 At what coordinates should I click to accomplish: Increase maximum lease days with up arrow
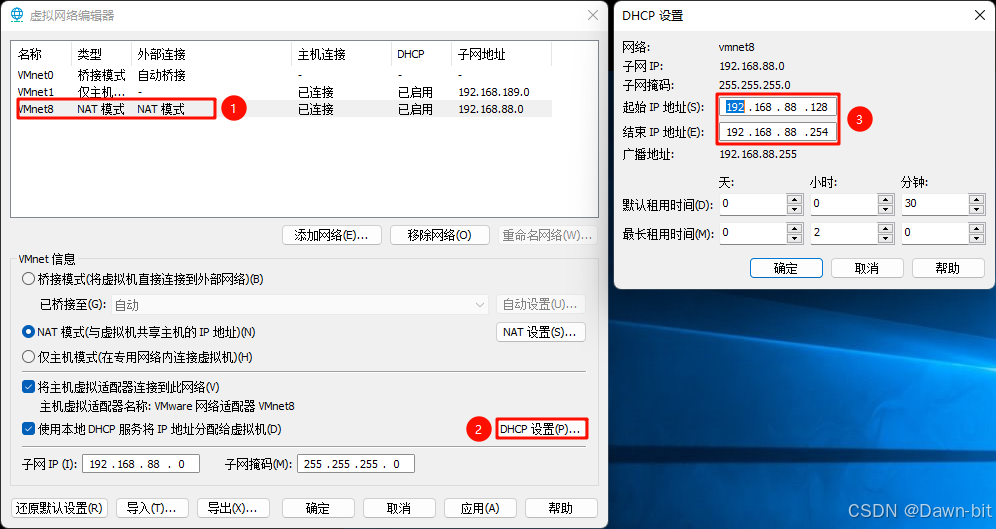(x=795, y=229)
